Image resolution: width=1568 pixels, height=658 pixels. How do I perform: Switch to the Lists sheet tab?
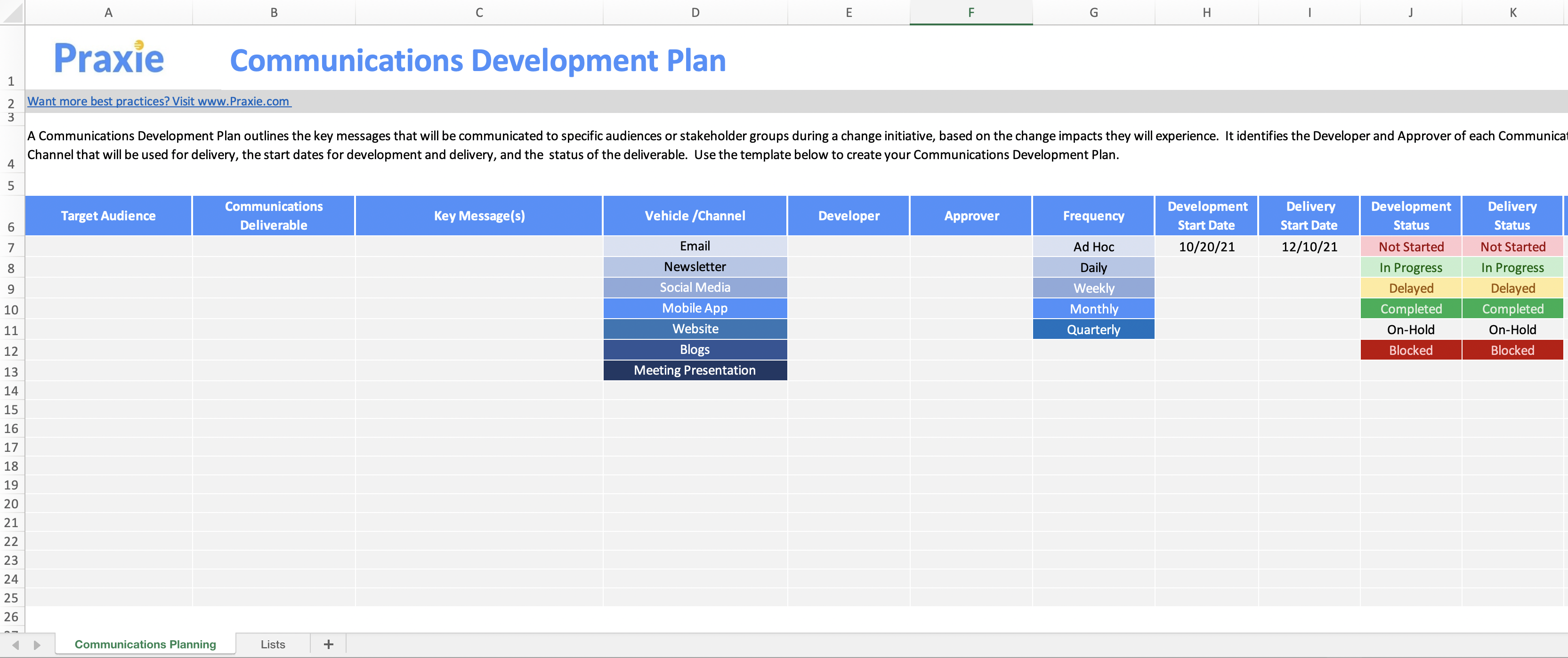tap(272, 644)
